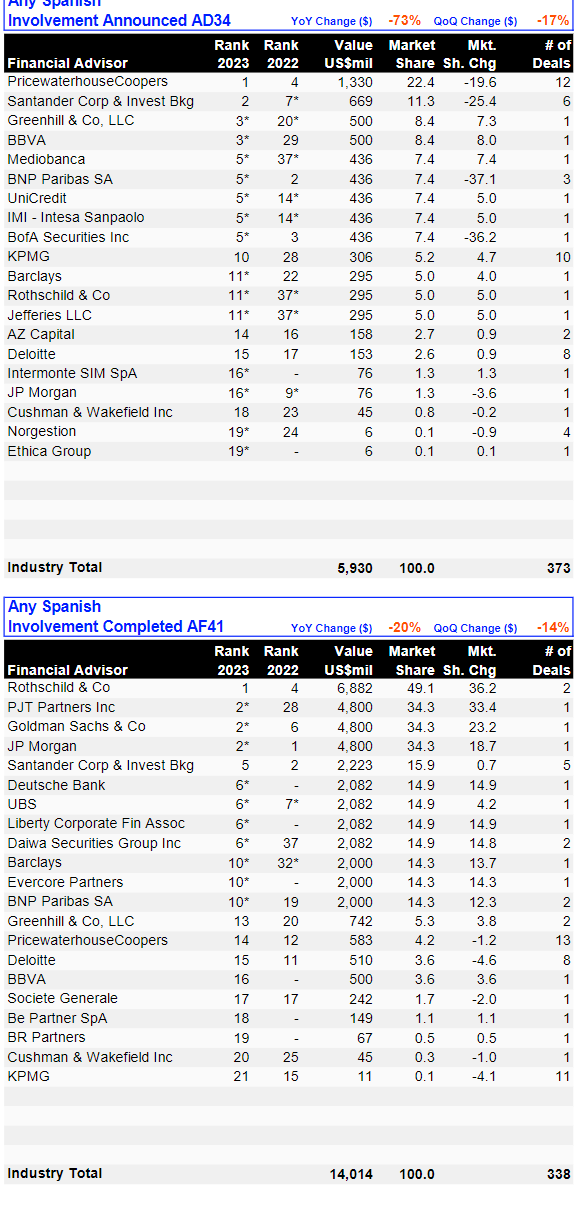Select the UBS advisor name
Viewport: 581px width, 1207px height.
coord(21,804)
